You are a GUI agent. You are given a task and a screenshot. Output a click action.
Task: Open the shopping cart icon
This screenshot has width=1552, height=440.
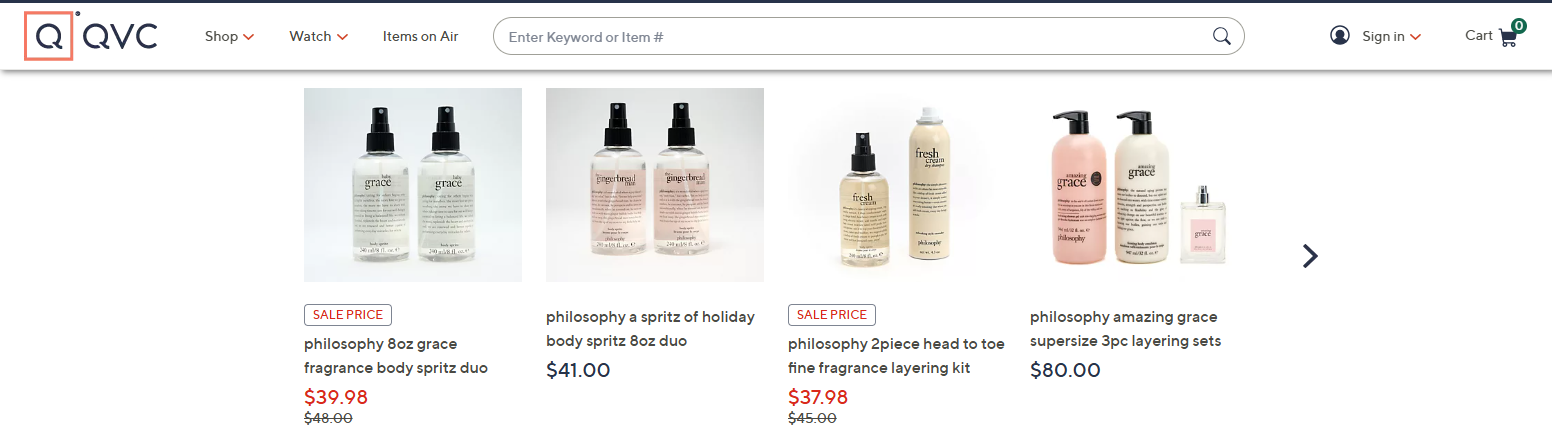coord(1508,37)
